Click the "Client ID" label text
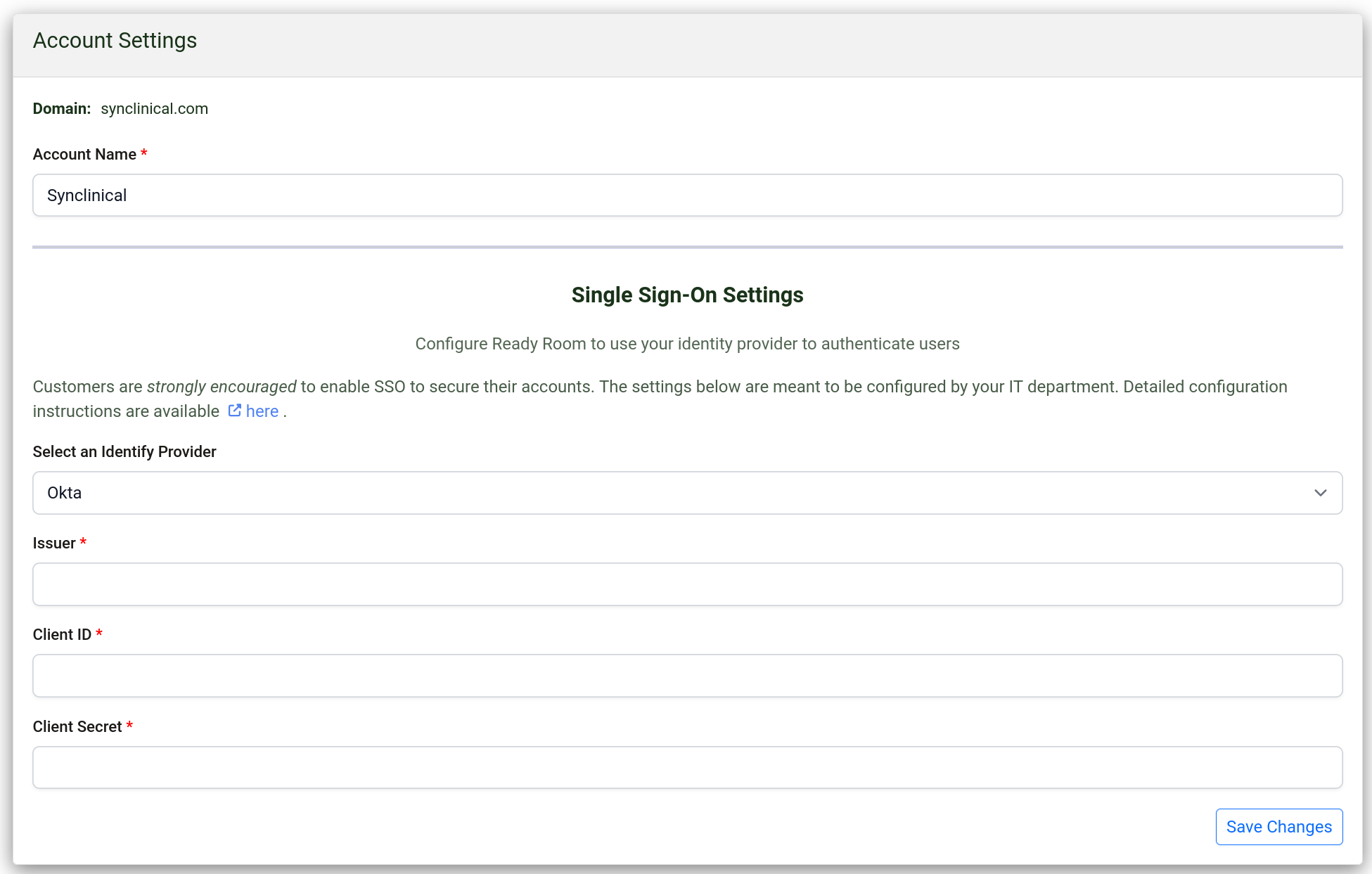This screenshot has height=874, width=1372. (62, 634)
